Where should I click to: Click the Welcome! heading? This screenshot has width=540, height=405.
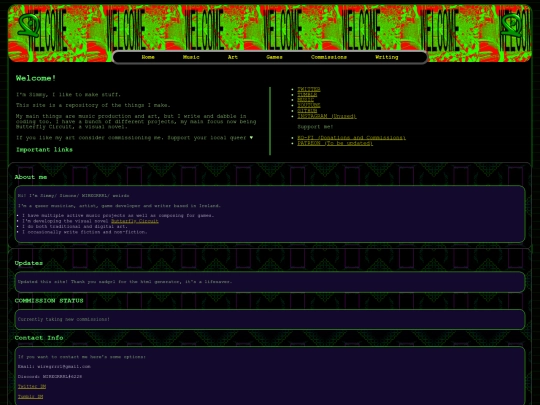click(36, 78)
